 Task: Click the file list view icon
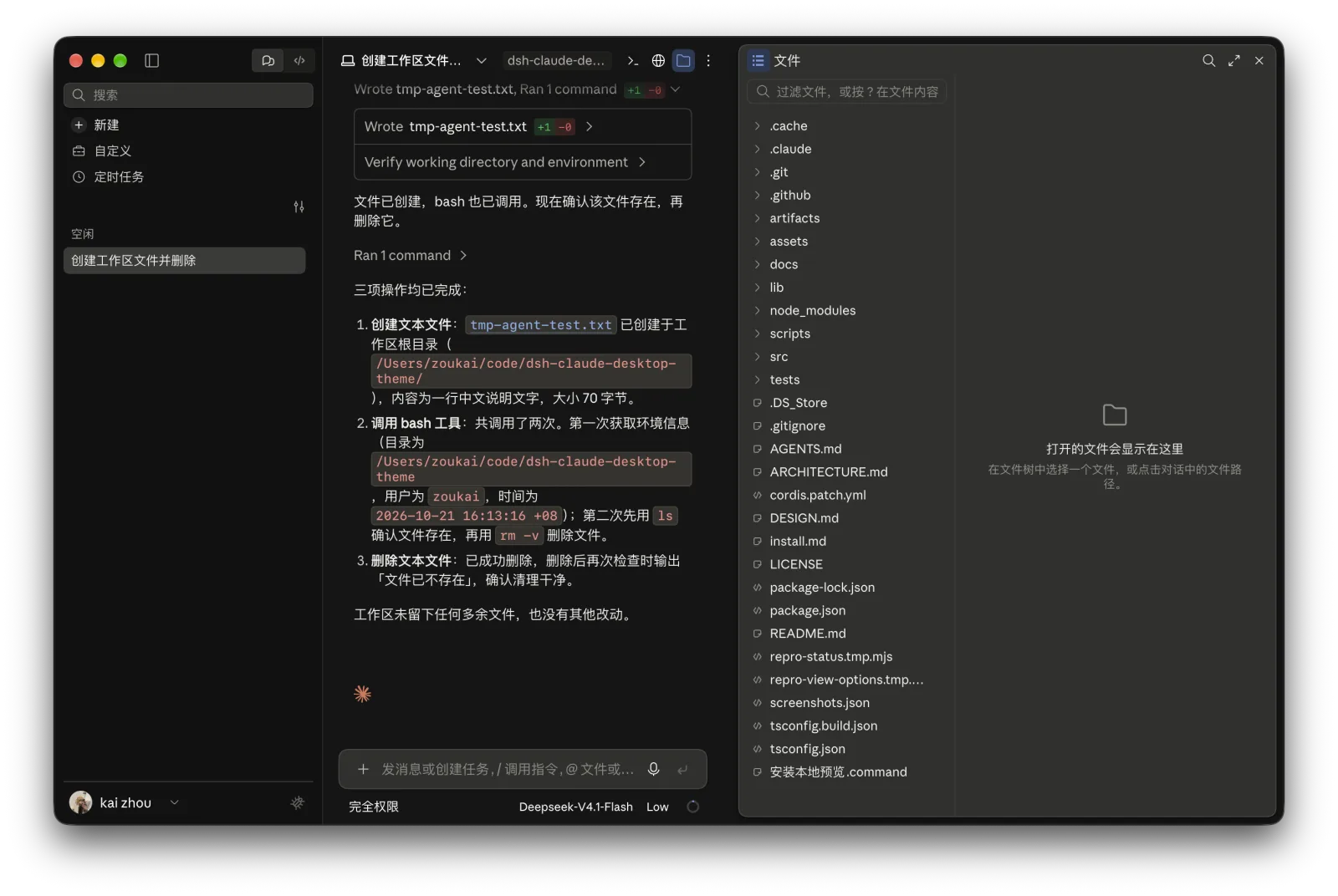coord(758,60)
